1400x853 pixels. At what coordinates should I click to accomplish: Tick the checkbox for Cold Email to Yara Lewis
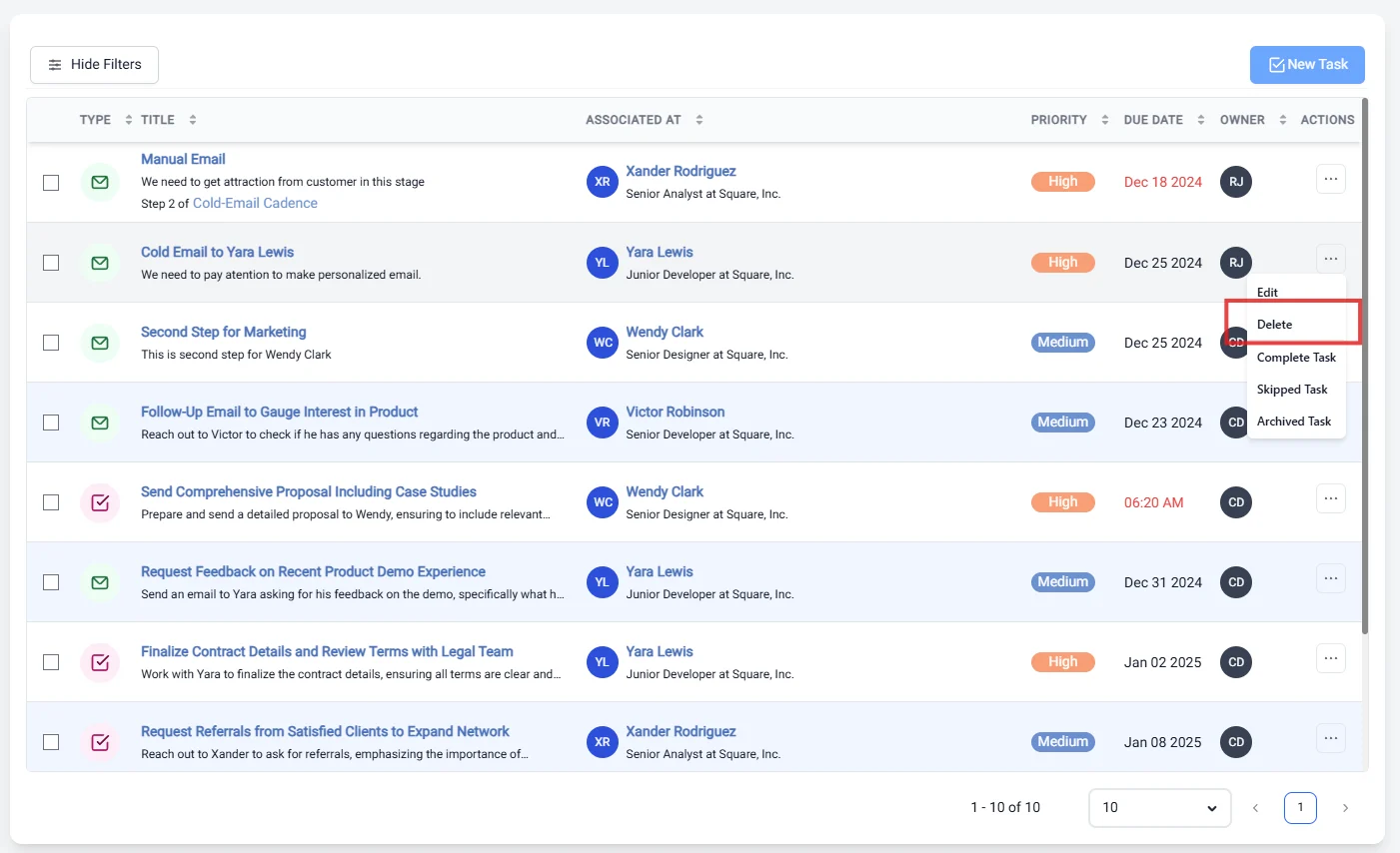(x=51, y=263)
